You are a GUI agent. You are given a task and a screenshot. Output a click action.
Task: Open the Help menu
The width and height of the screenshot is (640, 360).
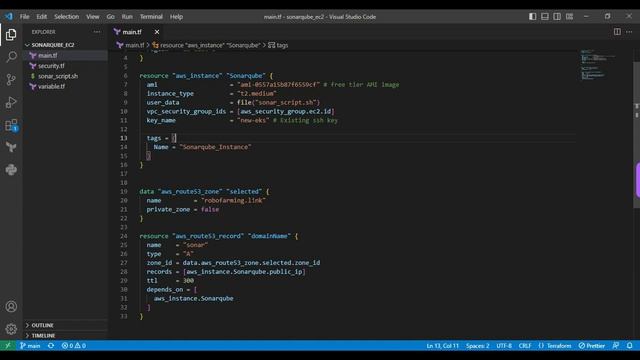[x=176, y=17]
